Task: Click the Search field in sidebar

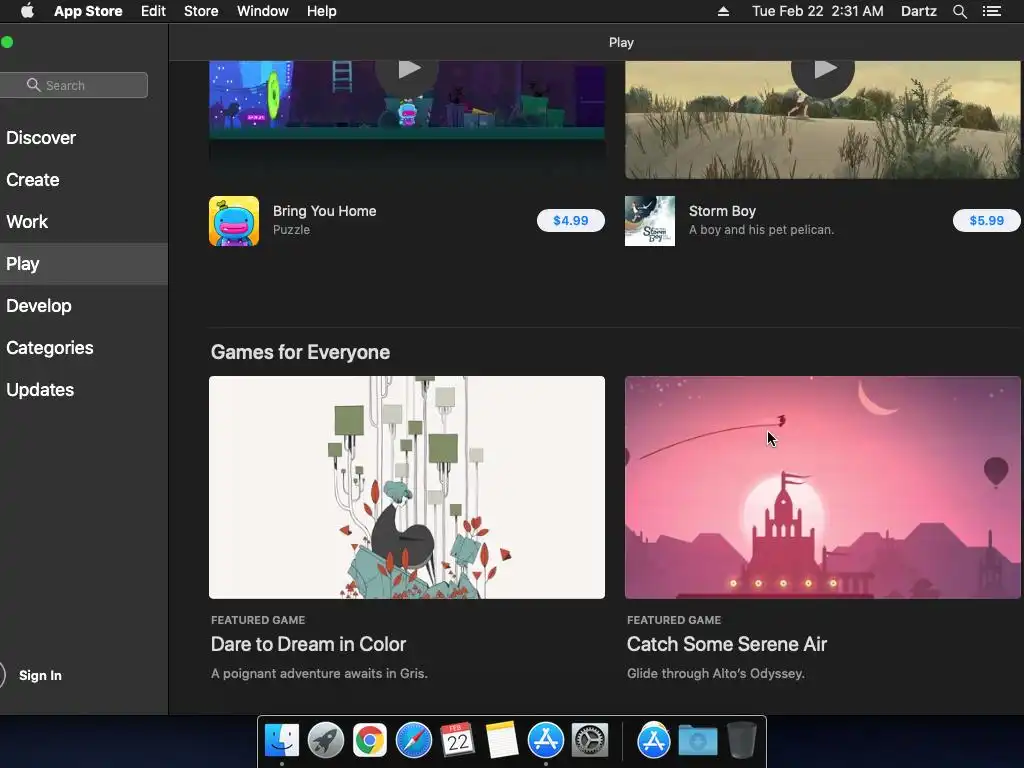Action: pyautogui.click(x=74, y=85)
